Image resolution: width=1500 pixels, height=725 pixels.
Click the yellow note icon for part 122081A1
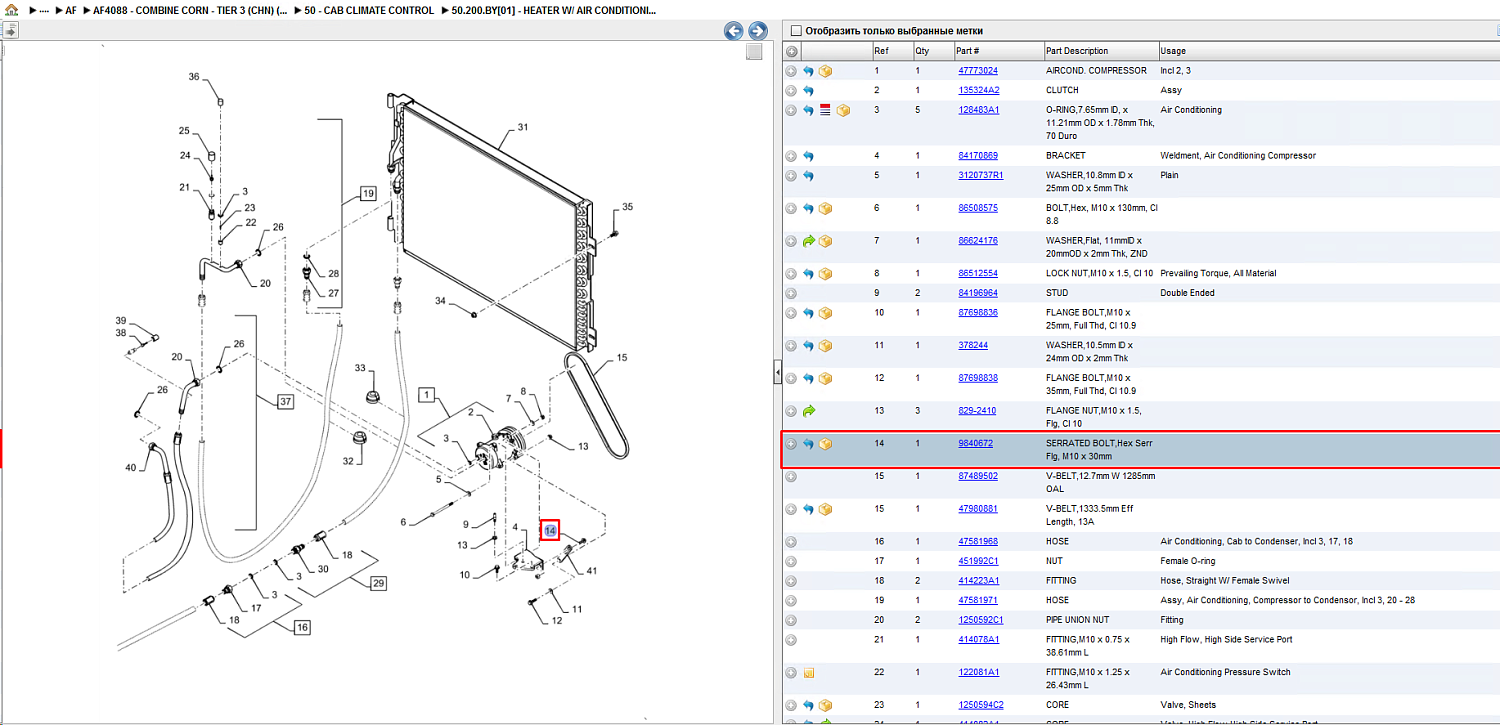(x=808, y=673)
